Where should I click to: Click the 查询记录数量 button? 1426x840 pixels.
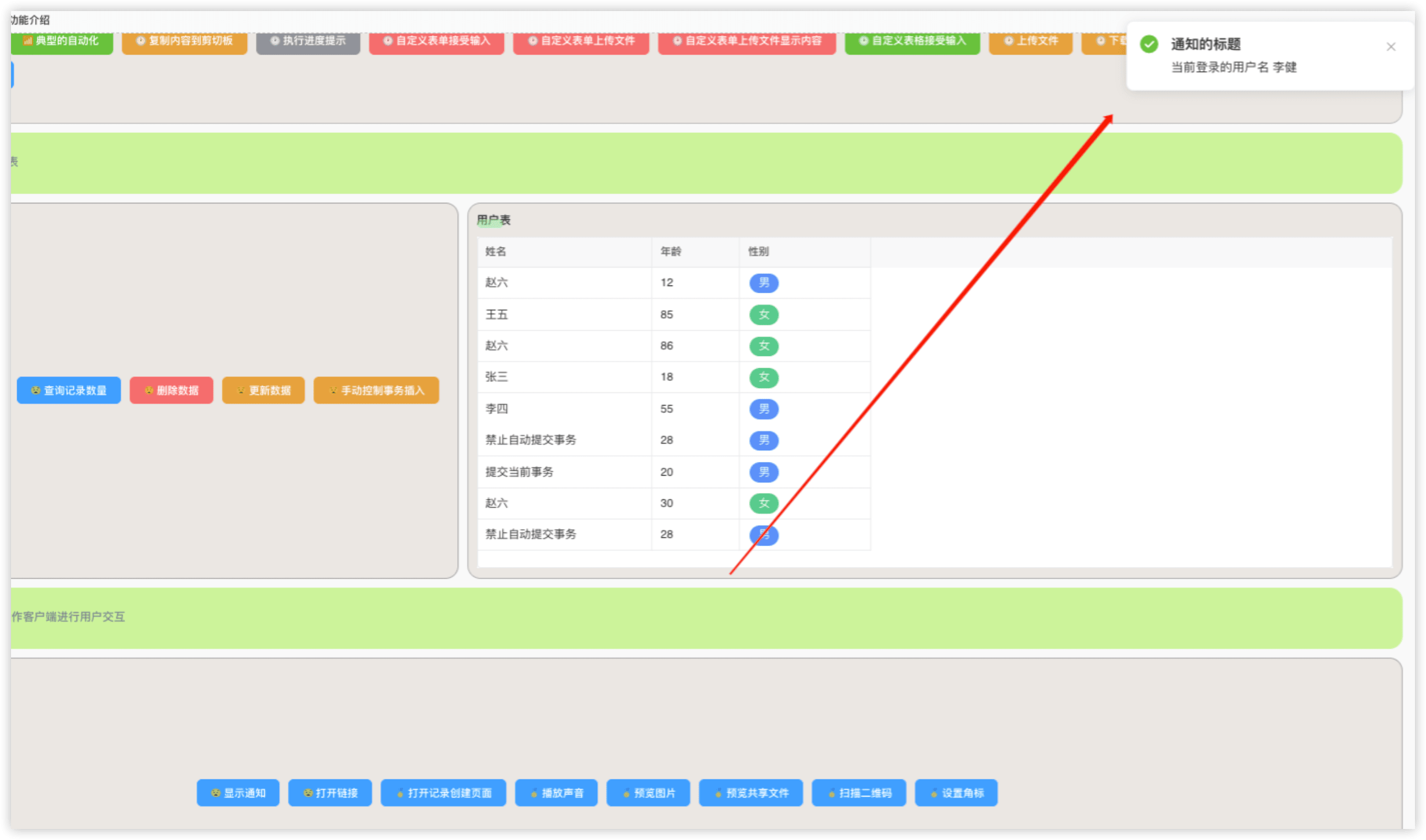(x=68, y=390)
